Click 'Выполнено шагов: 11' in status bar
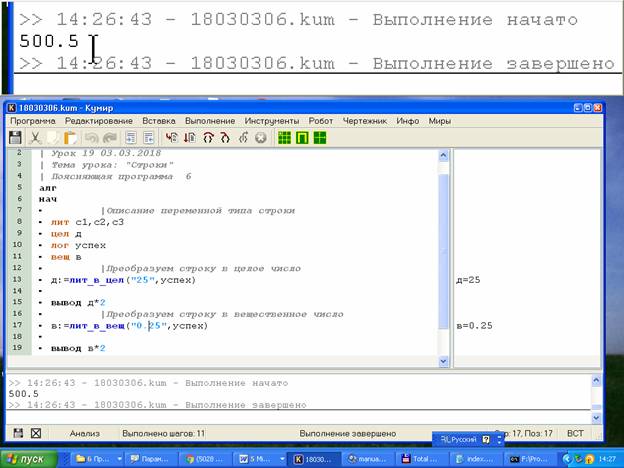The image size is (624, 468). pos(164,433)
